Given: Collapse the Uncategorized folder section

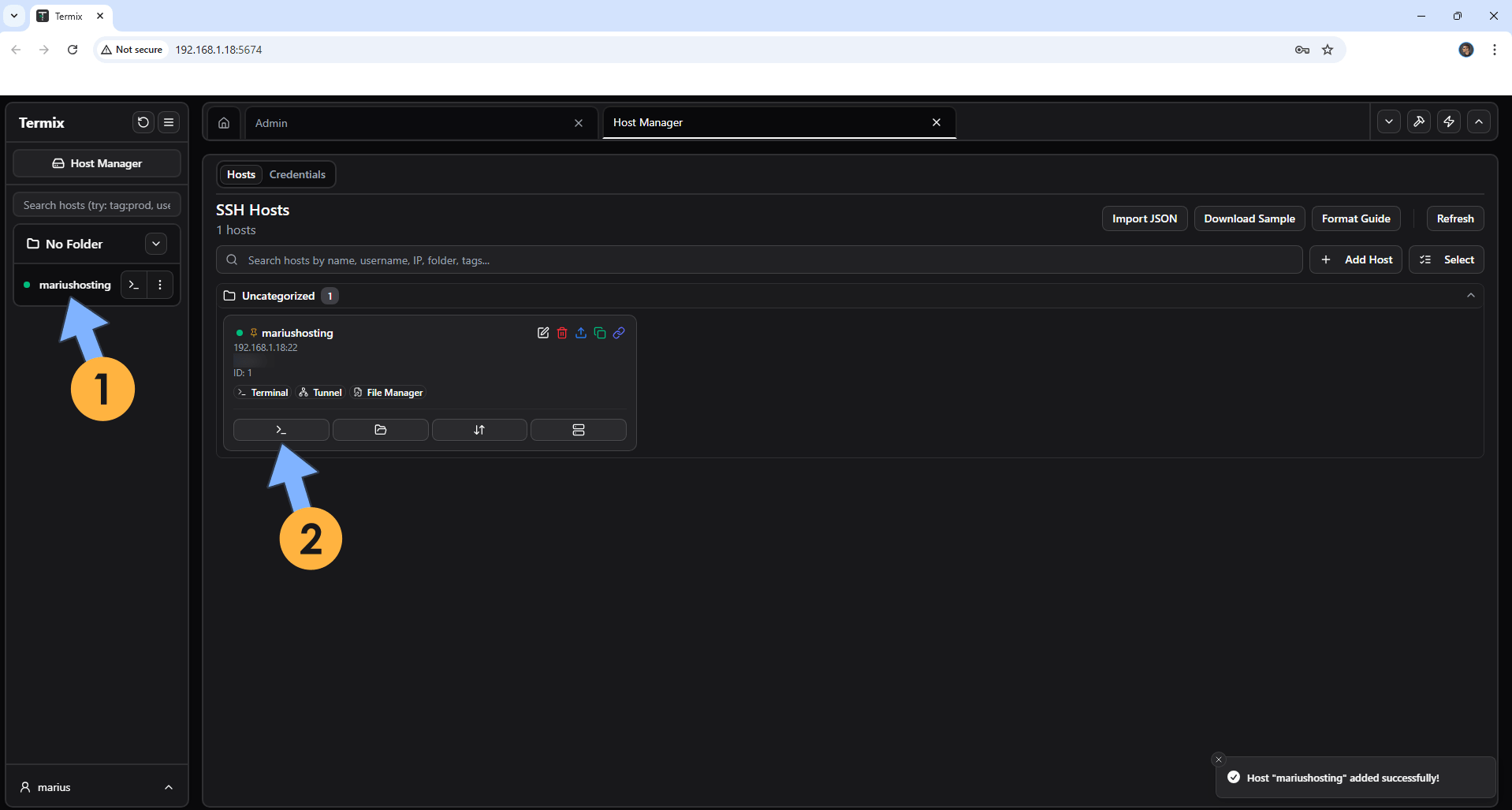Looking at the screenshot, I should 1470,296.
